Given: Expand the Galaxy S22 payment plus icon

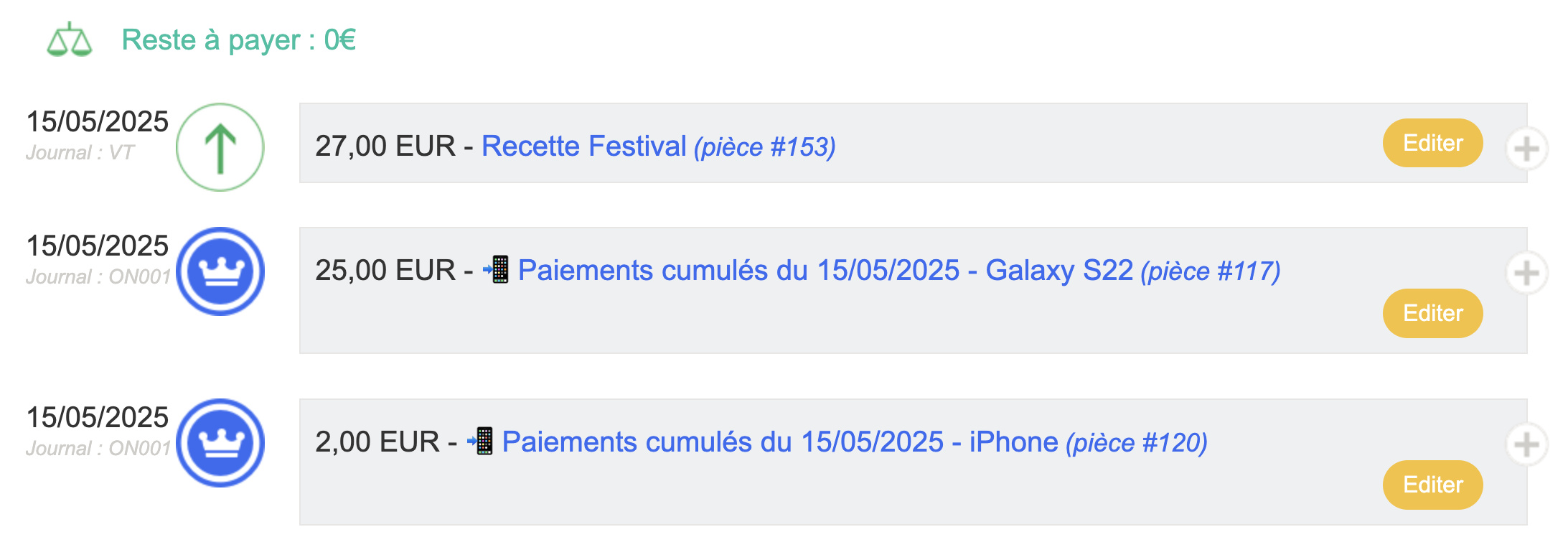Looking at the screenshot, I should [1526, 273].
